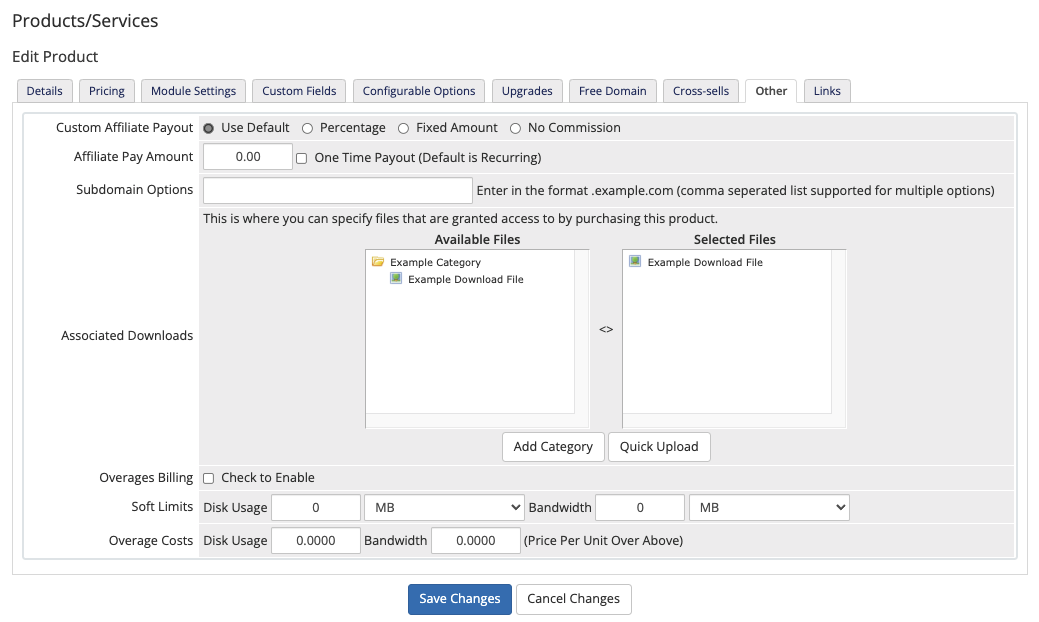This screenshot has width=1039, height=622.
Task: Click the <> transfer arrows between lists
Action: (x=606, y=329)
